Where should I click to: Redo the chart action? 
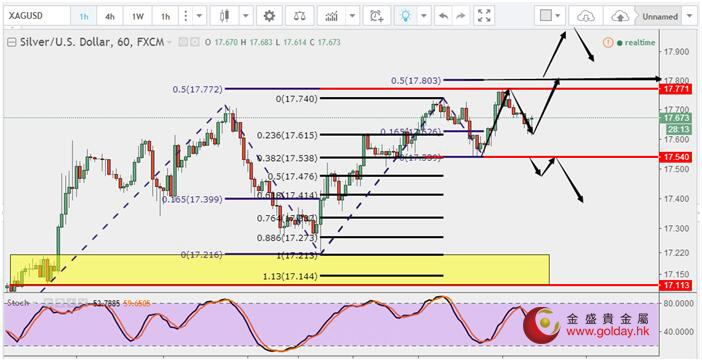460,17
